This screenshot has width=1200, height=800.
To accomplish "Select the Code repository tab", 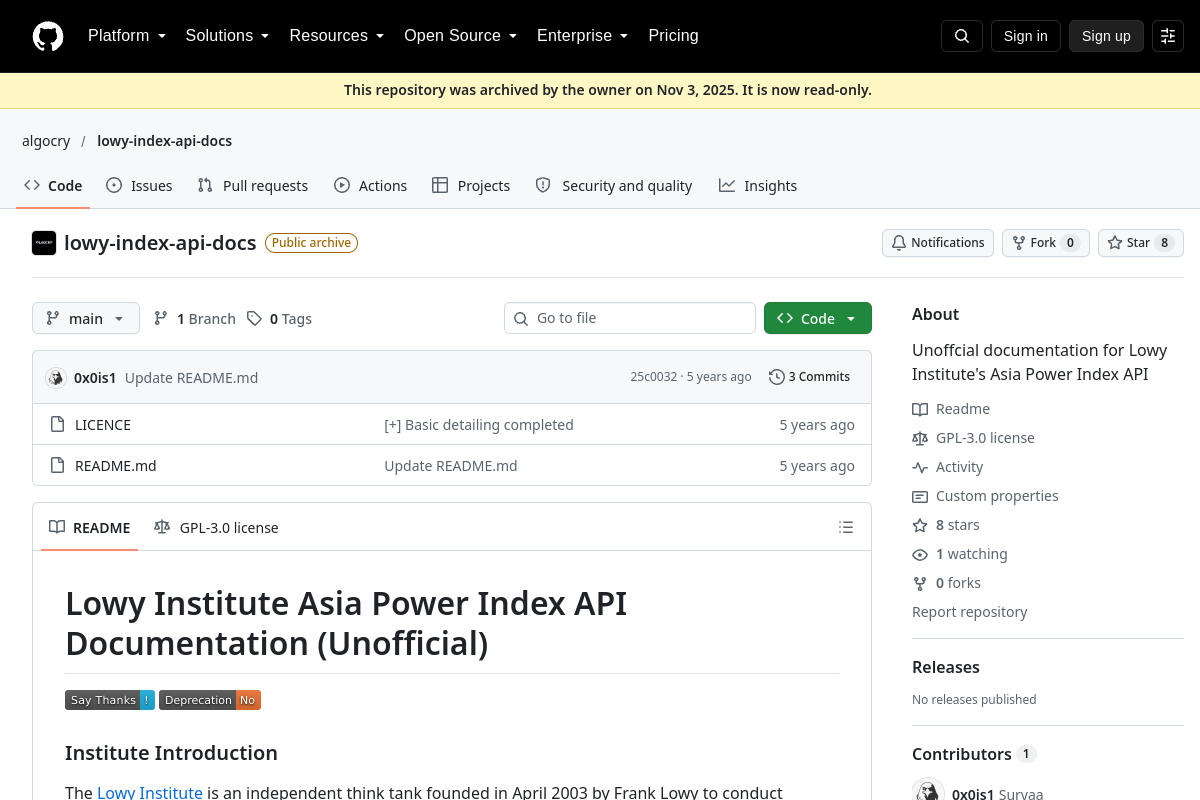I will (53, 186).
